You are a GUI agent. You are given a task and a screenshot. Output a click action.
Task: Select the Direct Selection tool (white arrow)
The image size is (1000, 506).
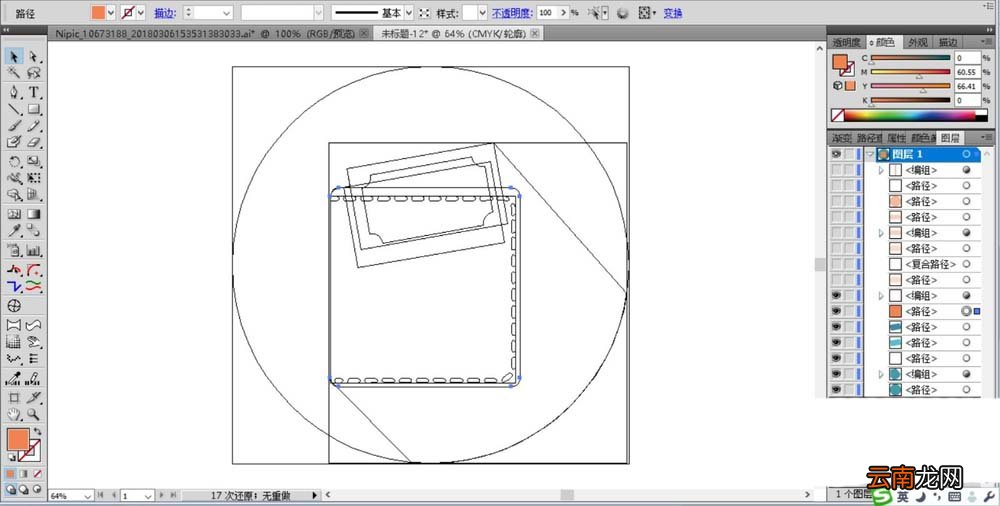[33, 57]
